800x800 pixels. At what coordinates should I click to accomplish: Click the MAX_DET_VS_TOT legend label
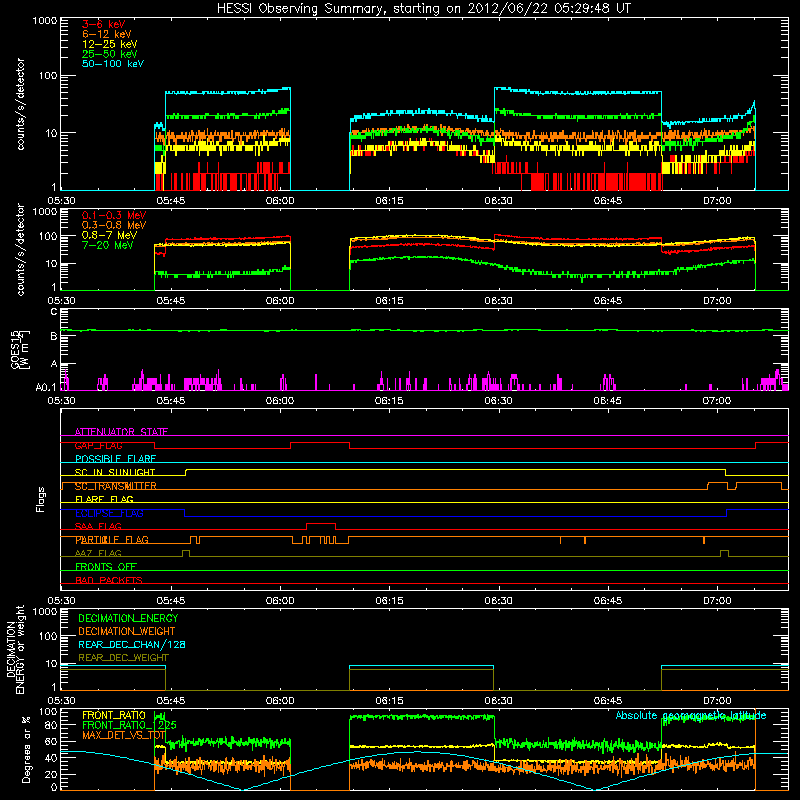pos(123,735)
